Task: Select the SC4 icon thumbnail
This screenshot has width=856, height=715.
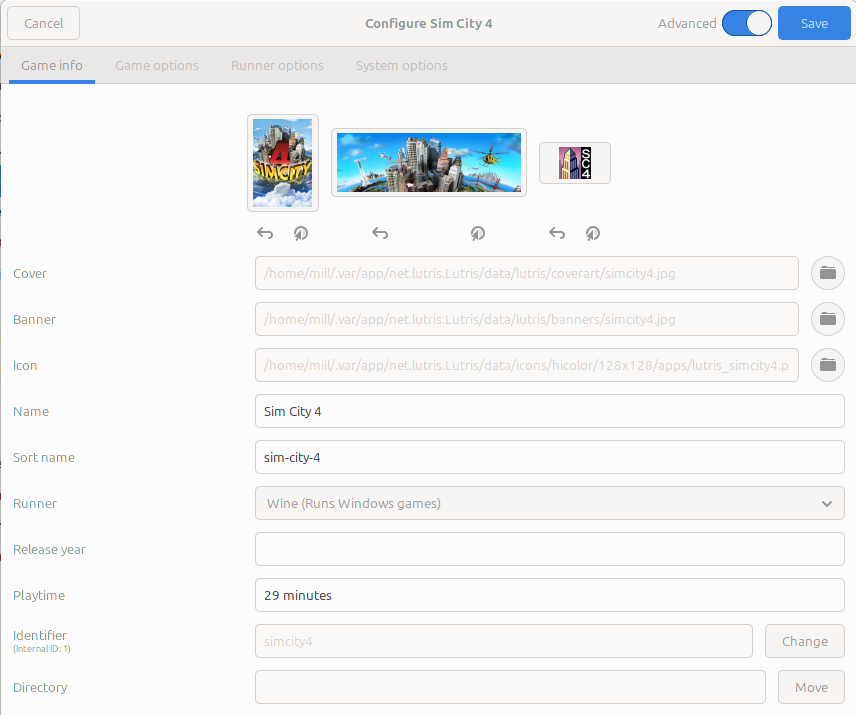Action: [x=575, y=163]
